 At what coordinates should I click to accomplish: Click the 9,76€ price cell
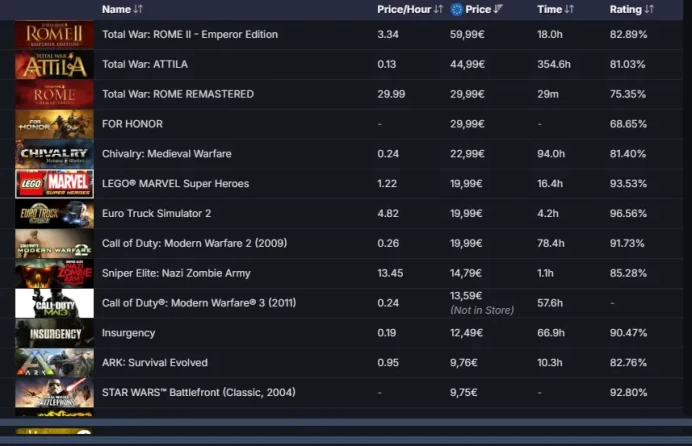click(463, 363)
